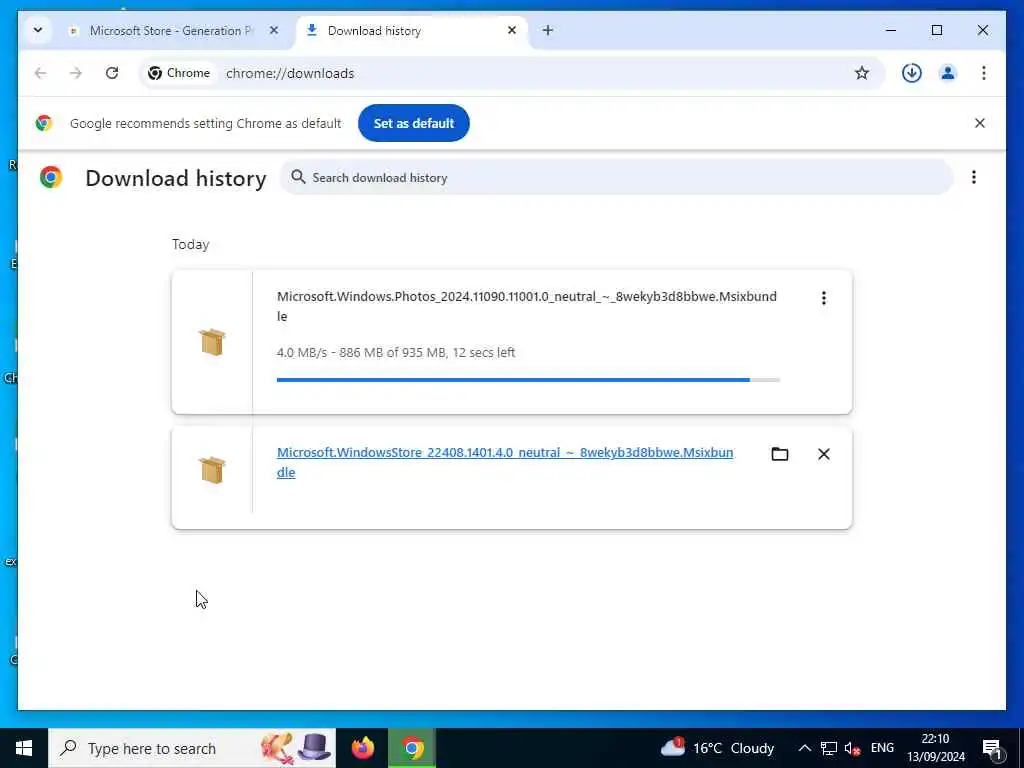The image size is (1024, 768).
Task: Show WindowsStore bundle in folder
Action: [780, 454]
